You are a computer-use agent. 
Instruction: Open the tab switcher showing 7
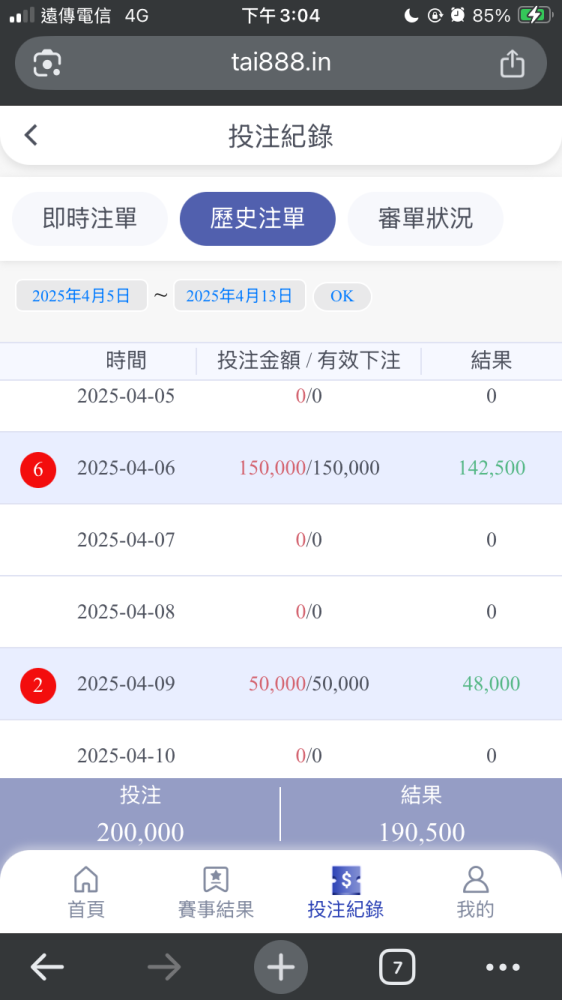pos(397,967)
